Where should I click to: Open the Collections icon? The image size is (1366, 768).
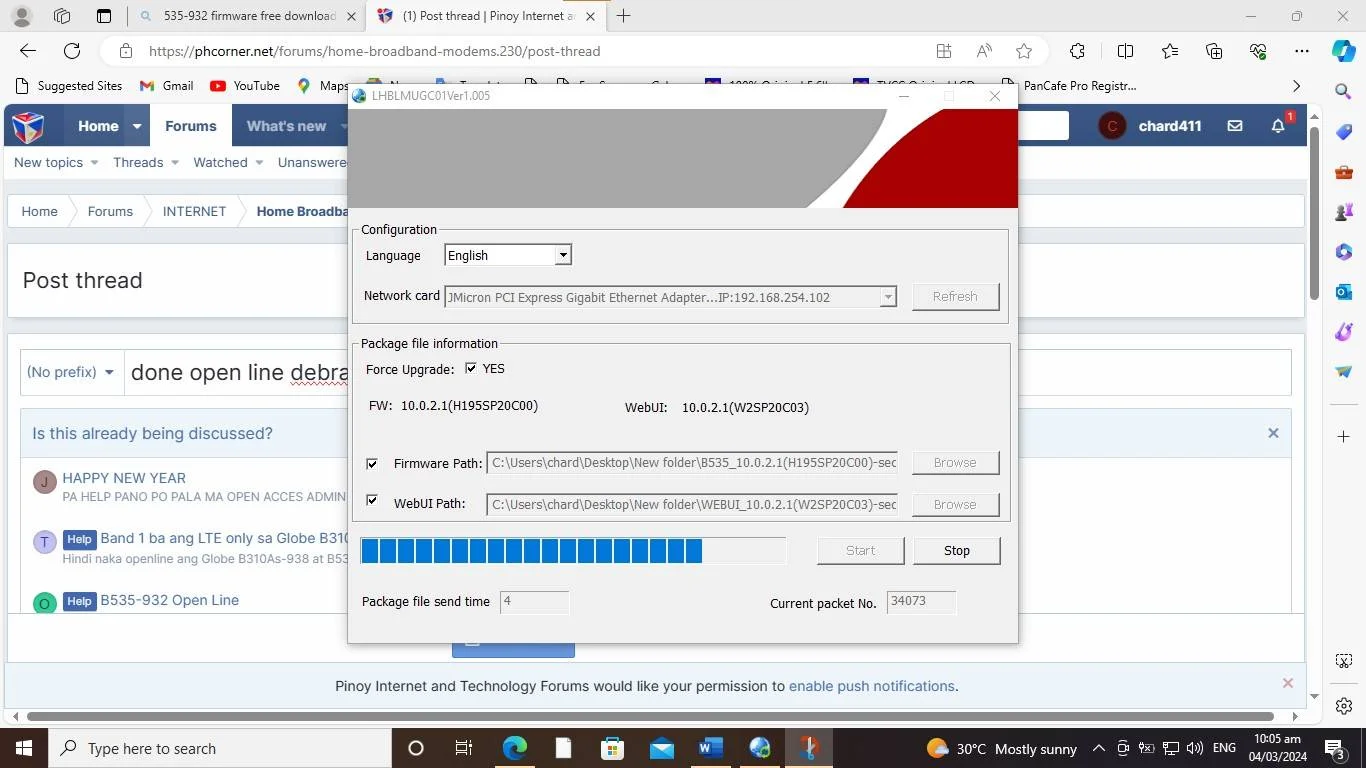click(x=1214, y=51)
